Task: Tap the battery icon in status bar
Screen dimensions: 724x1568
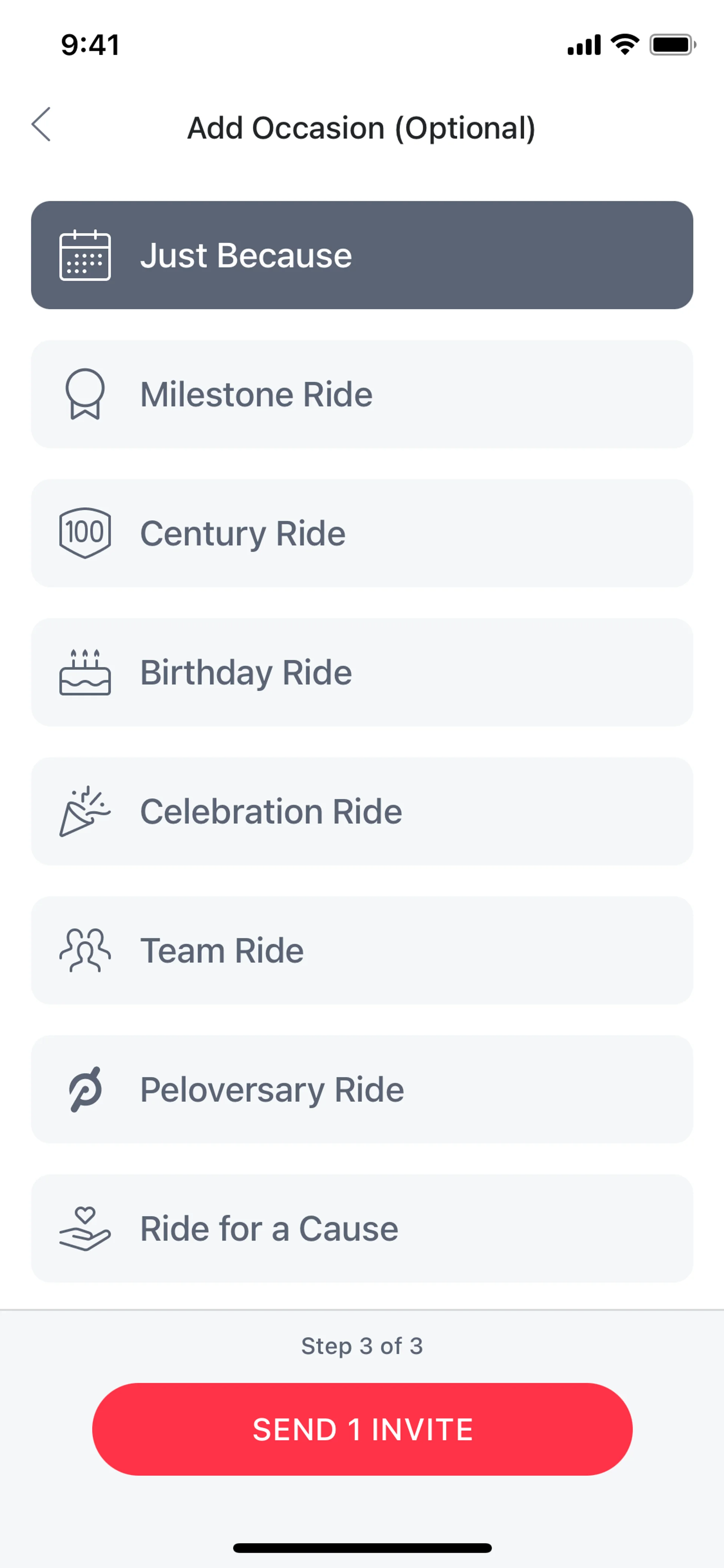Action: 672,45
